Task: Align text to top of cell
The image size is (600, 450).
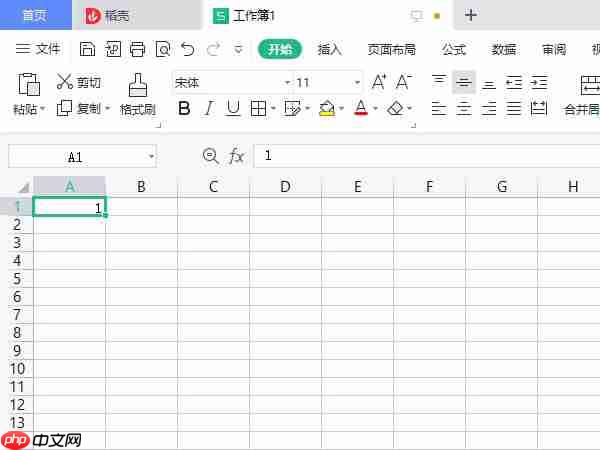Action: 439,82
